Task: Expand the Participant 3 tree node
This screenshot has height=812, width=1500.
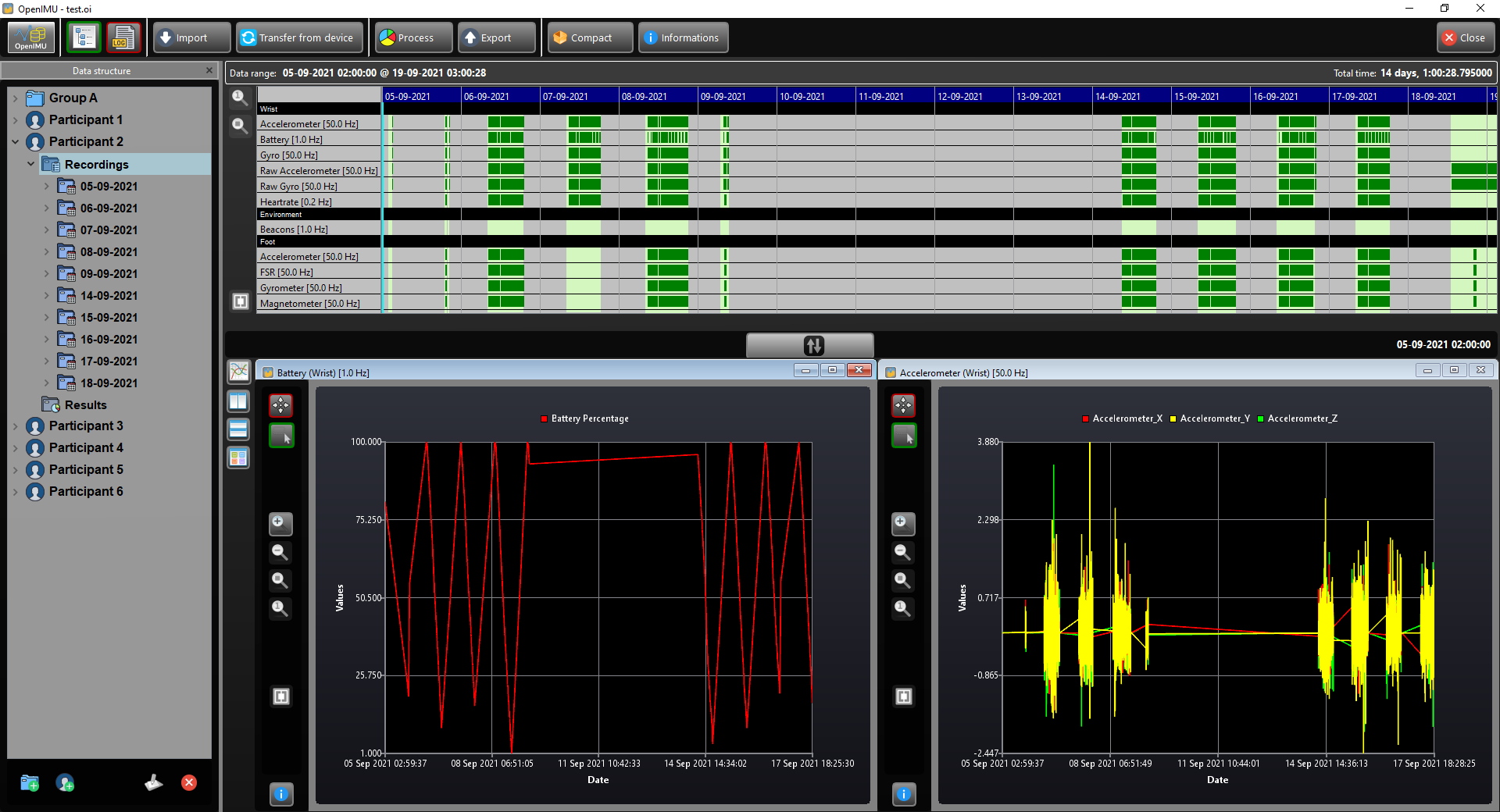Action: 15,426
